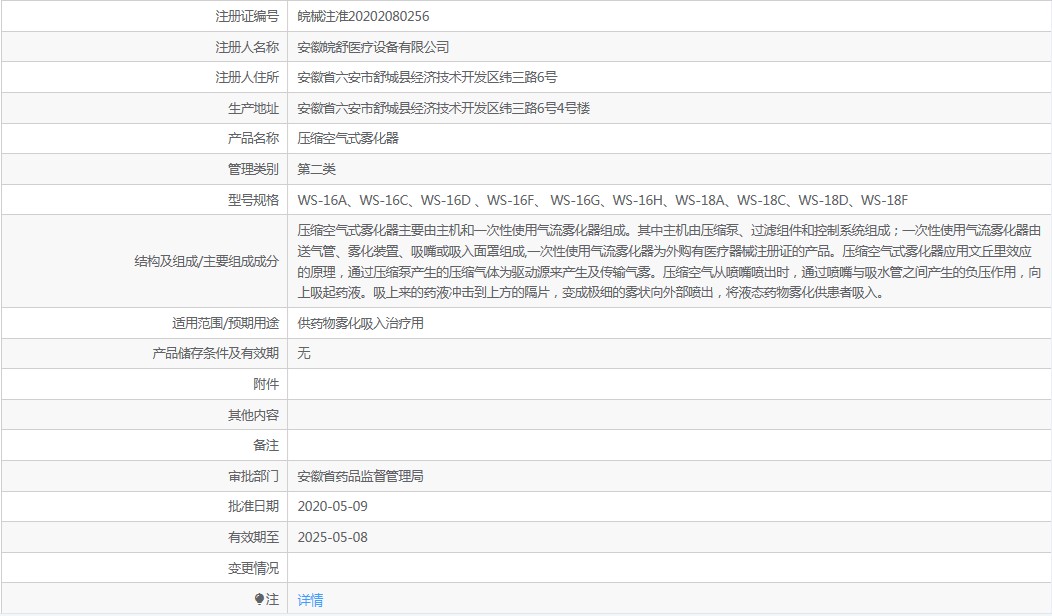Click the 型号规格 label
The image size is (1052, 616).
pyautogui.click(x=253, y=200)
